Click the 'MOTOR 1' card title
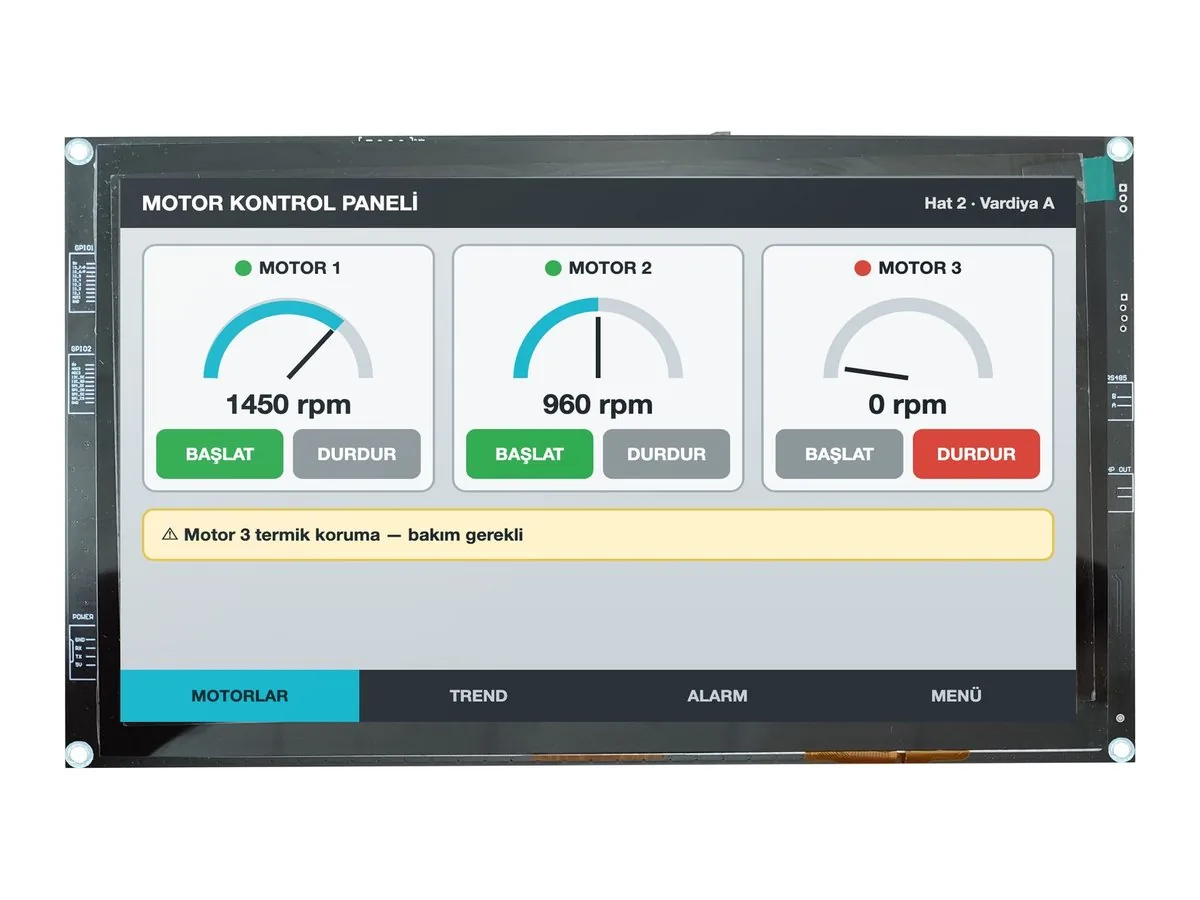This screenshot has width=1200, height=900. (x=300, y=268)
